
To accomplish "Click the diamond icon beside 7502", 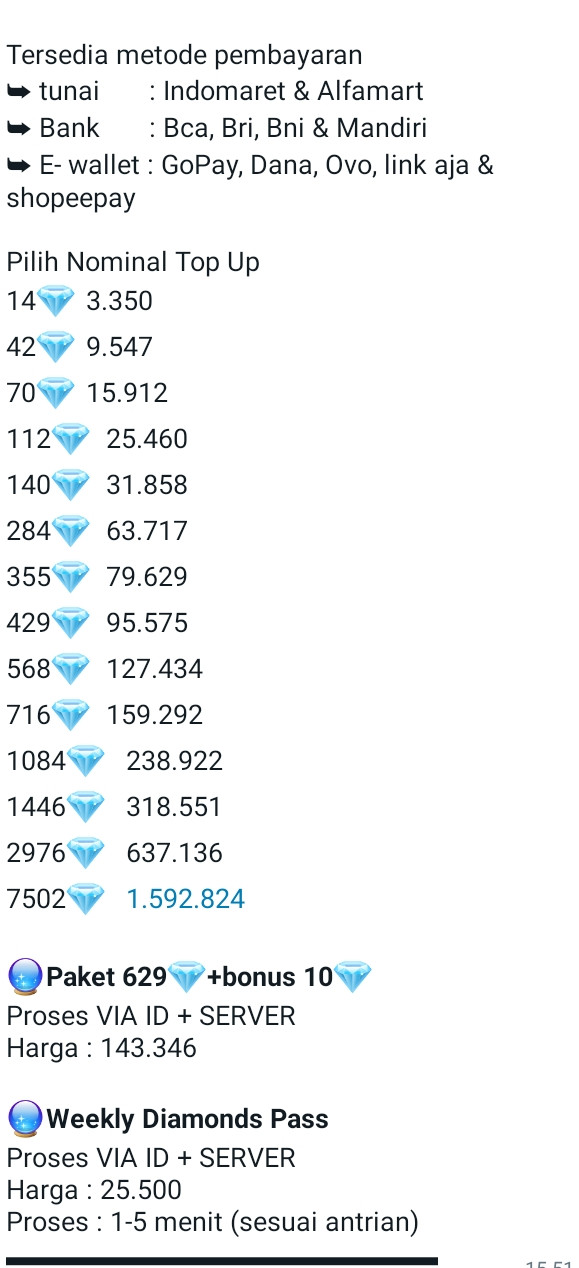I will tap(85, 899).
